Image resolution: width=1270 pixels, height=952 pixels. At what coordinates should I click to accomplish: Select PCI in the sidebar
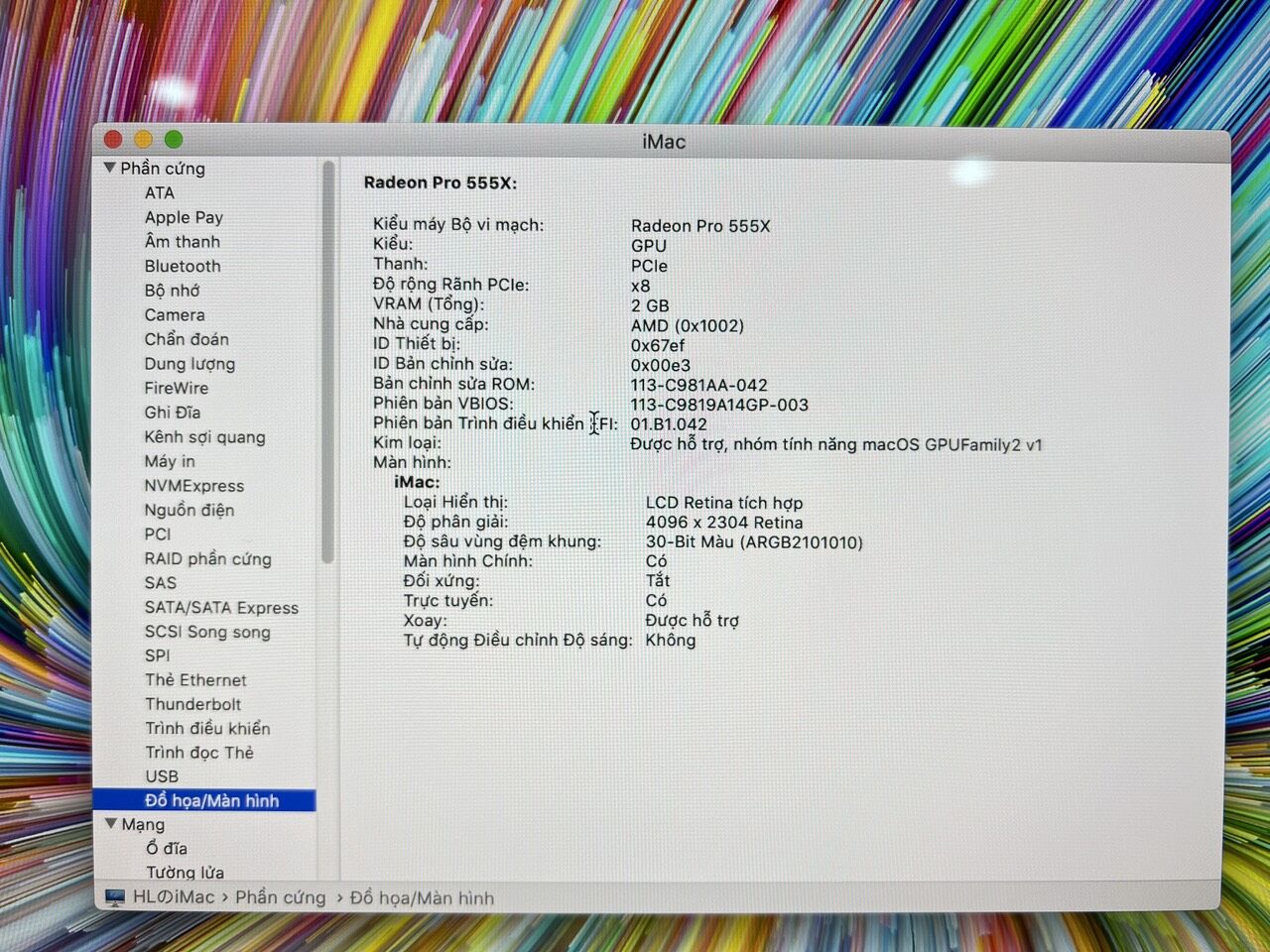click(x=158, y=534)
